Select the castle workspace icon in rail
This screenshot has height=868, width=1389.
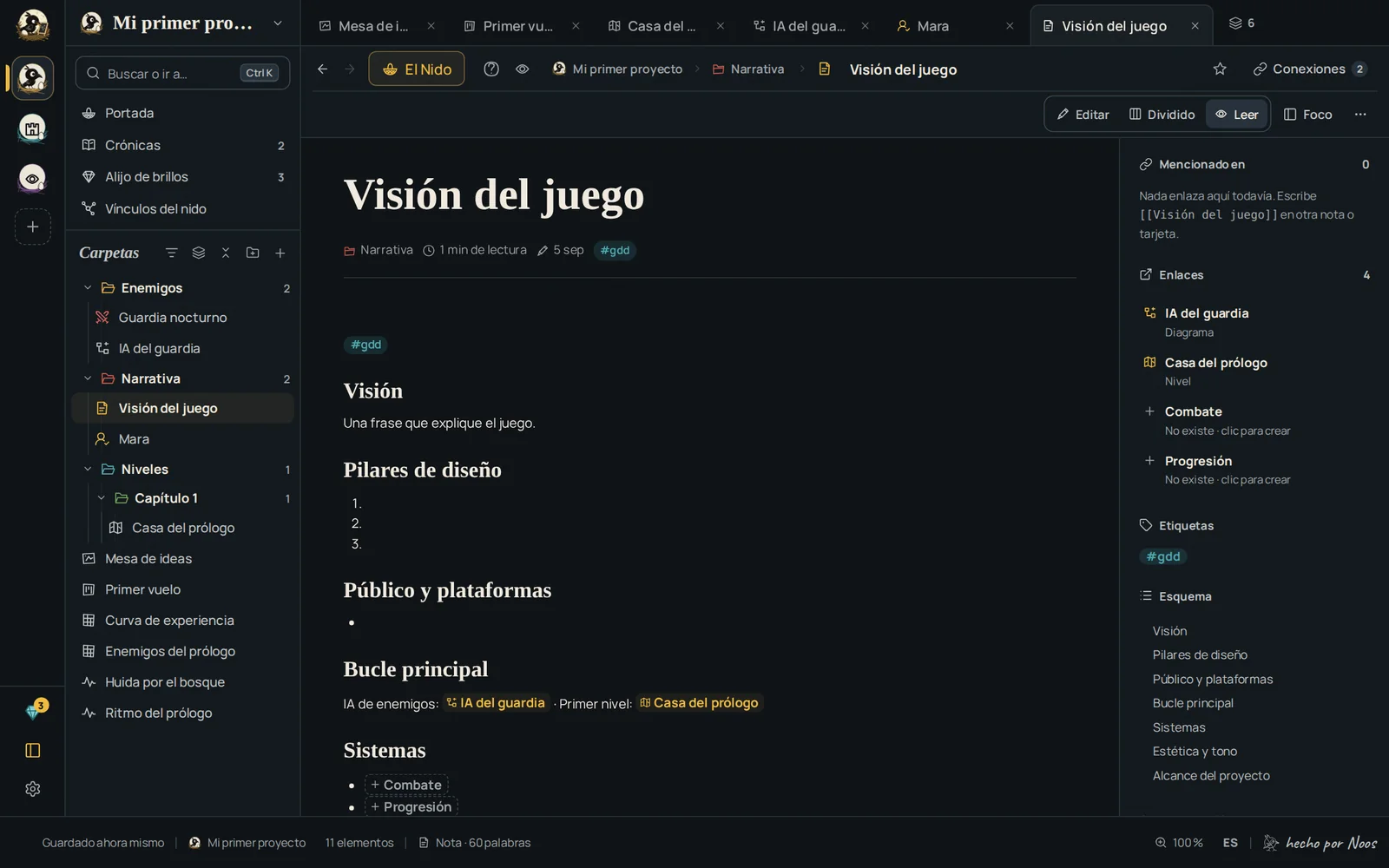tap(33, 128)
